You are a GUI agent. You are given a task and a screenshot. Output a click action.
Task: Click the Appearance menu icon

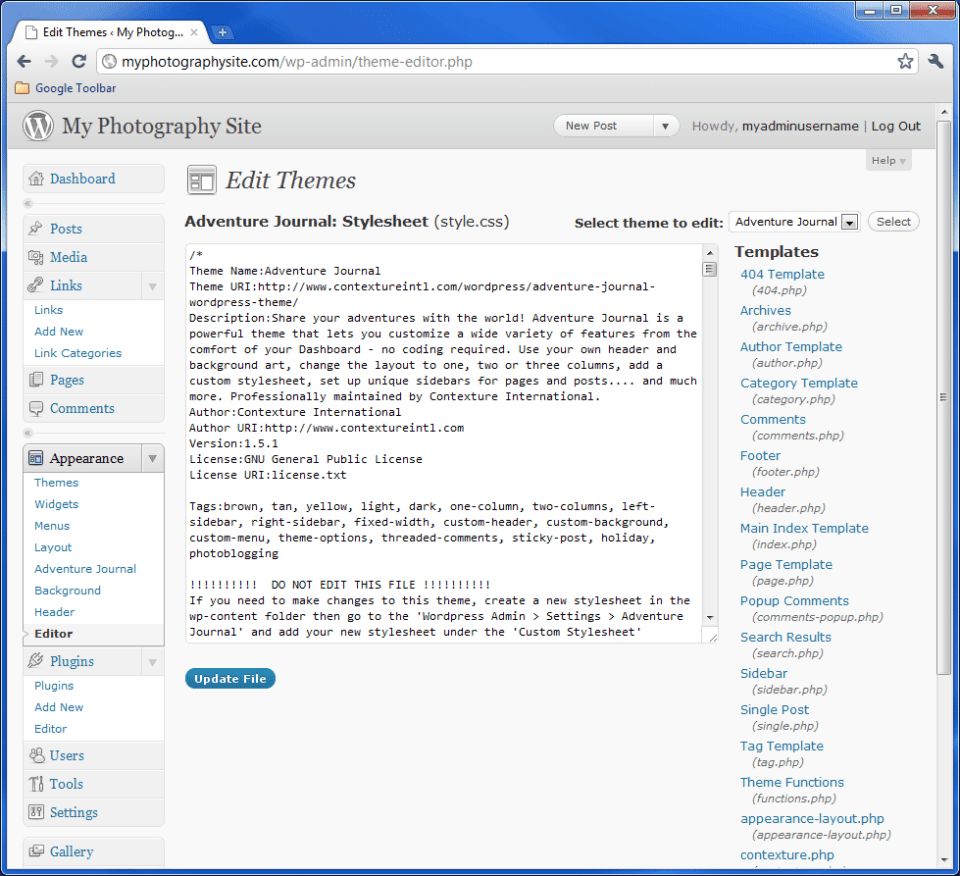(x=36, y=458)
